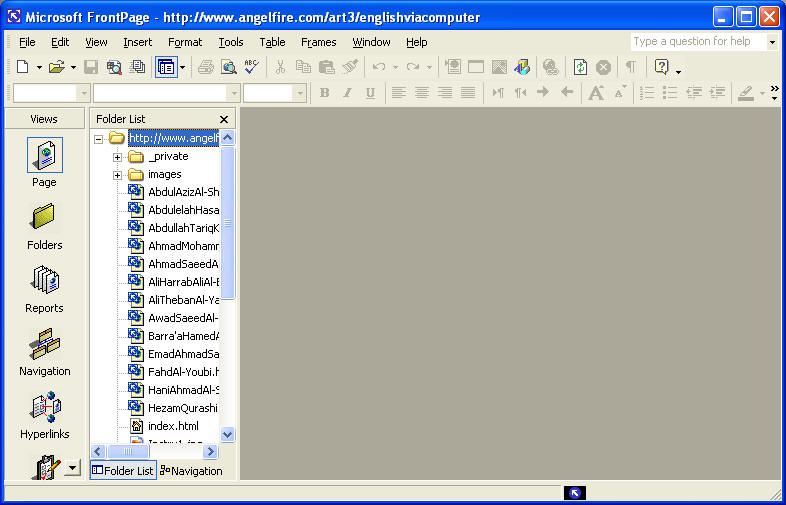Switch to the Navigation pane tab

pyautogui.click(x=192, y=471)
